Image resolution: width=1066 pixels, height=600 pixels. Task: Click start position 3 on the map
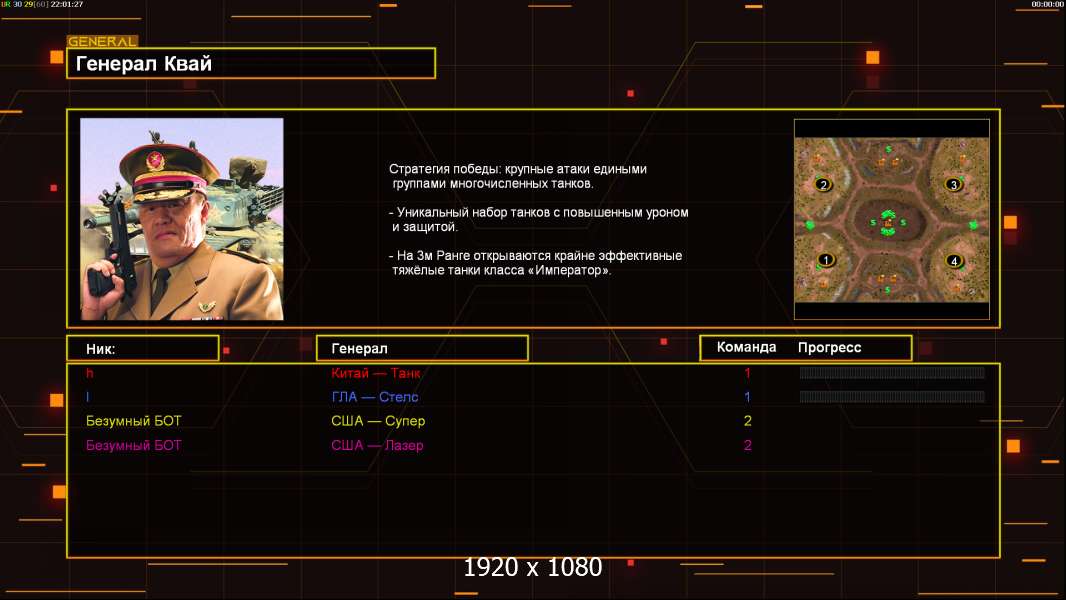953,184
